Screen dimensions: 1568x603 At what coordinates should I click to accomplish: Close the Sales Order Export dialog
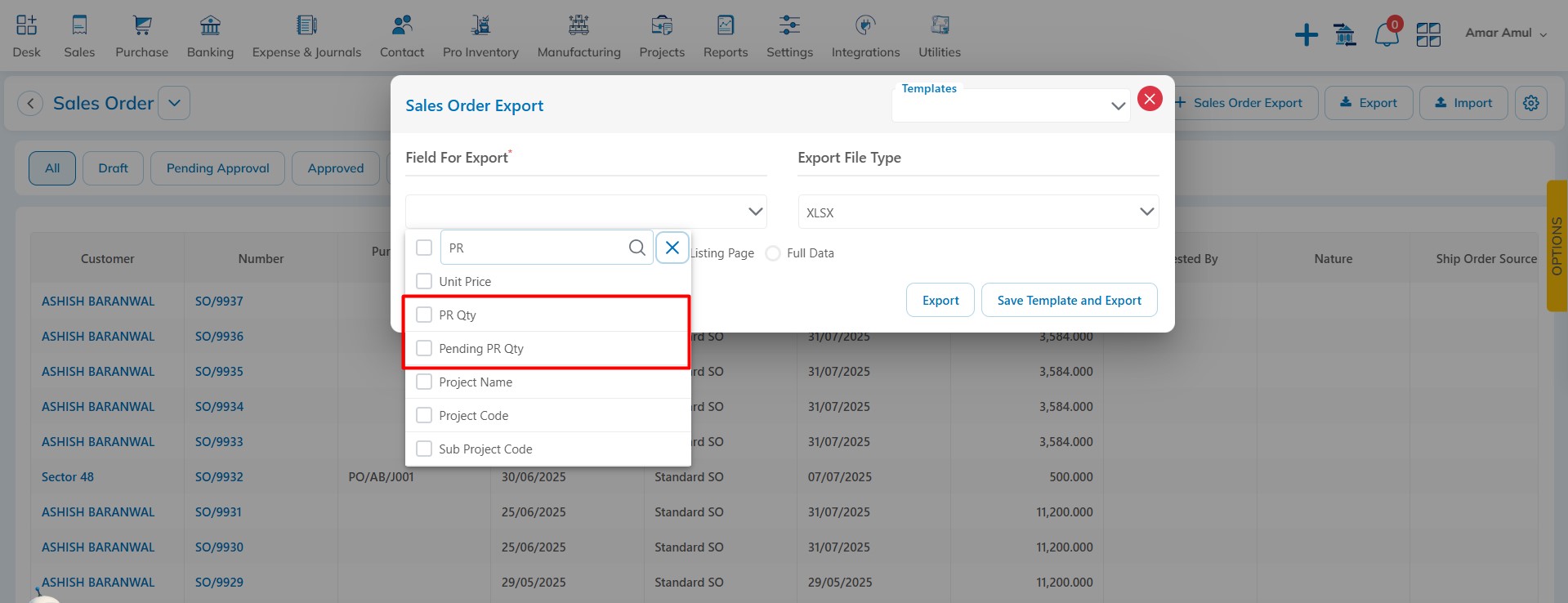[x=1150, y=99]
